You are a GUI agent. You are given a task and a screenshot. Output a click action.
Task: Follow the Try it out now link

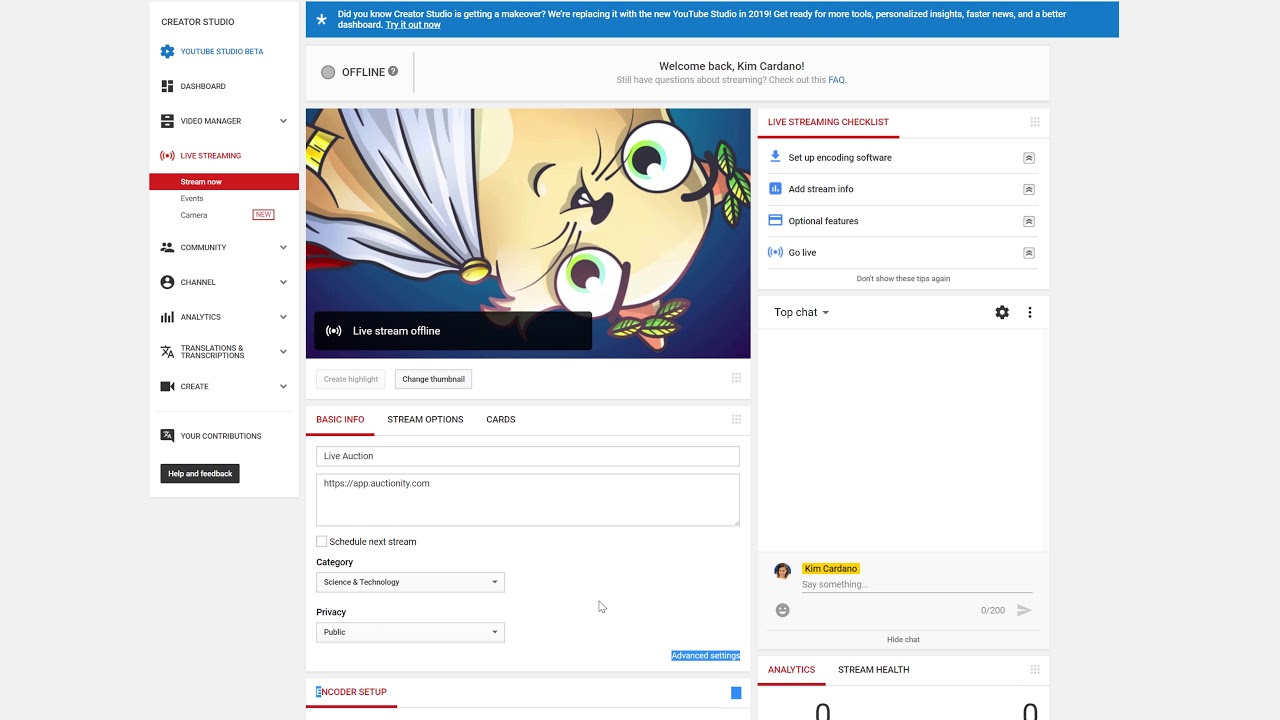413,25
